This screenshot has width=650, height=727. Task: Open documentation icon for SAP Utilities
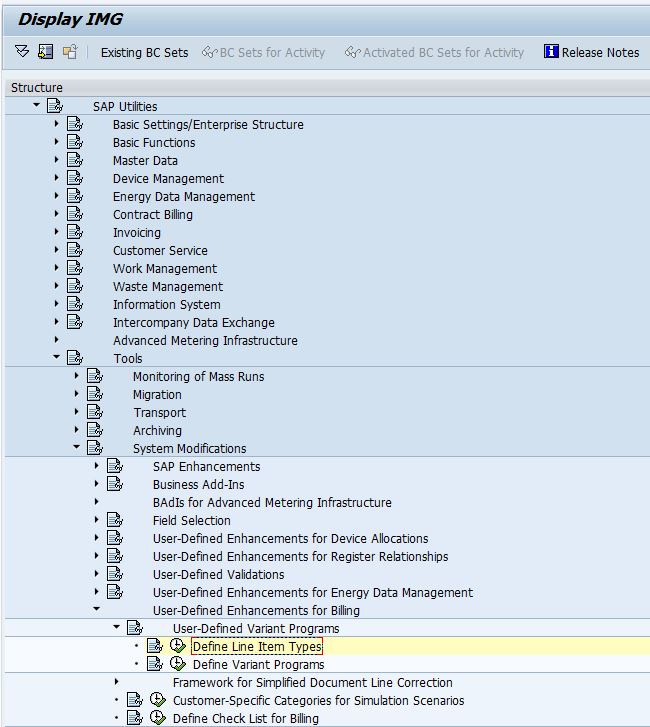pyautogui.click(x=55, y=106)
